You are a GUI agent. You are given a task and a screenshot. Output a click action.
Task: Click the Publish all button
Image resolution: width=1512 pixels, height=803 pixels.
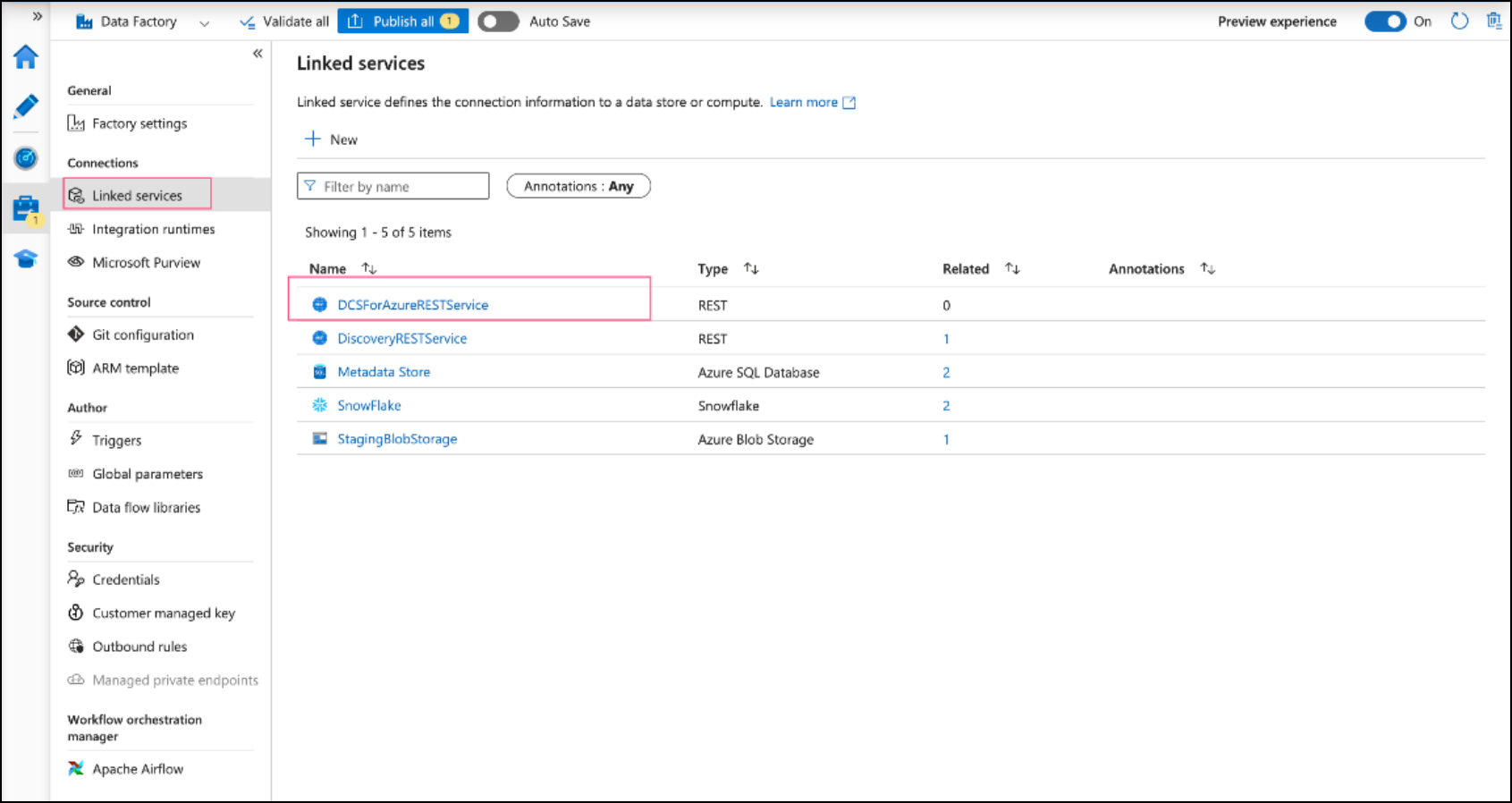click(x=402, y=21)
